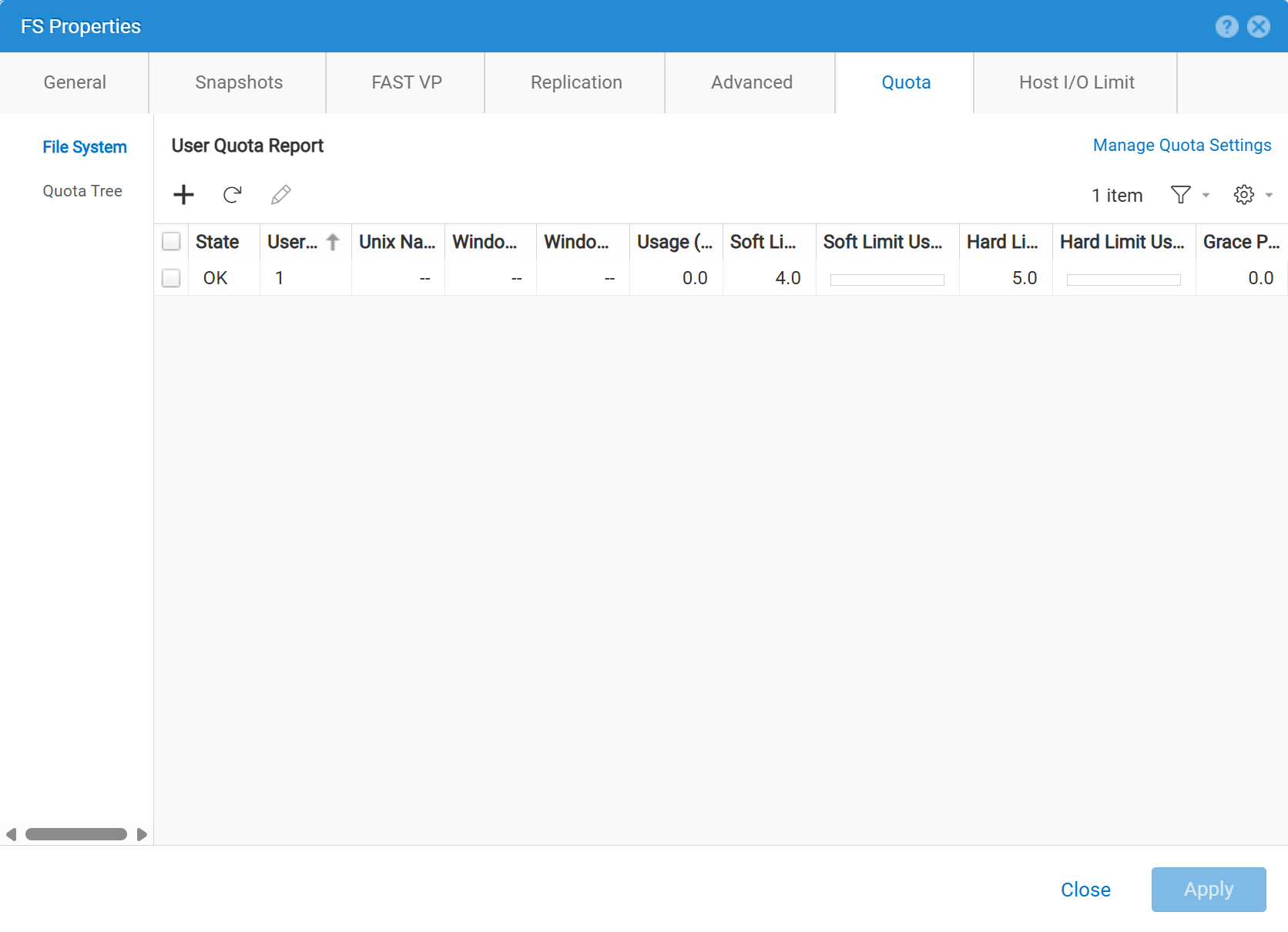This screenshot has height=932, width=1288.
Task: Click the sort arrow in User column
Action: click(333, 242)
